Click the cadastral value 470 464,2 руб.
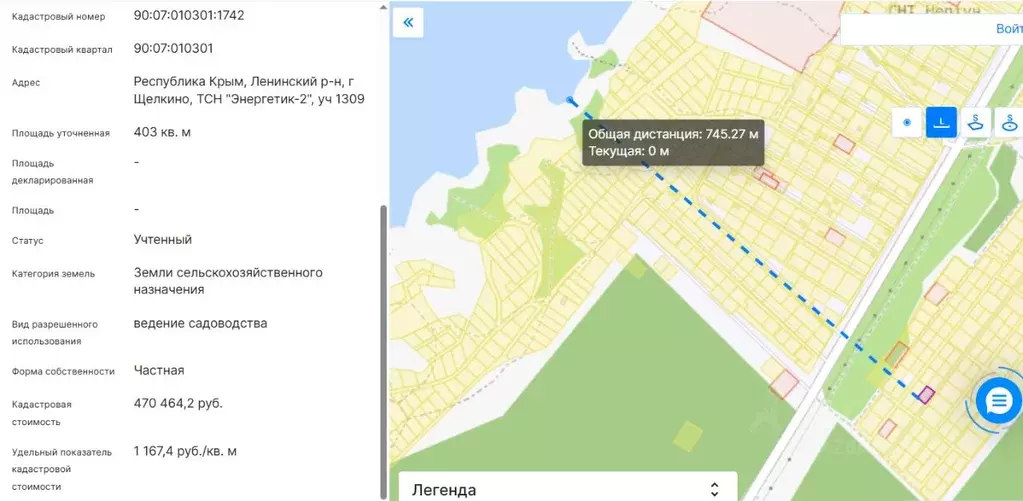This screenshot has width=1023, height=501. point(178,403)
